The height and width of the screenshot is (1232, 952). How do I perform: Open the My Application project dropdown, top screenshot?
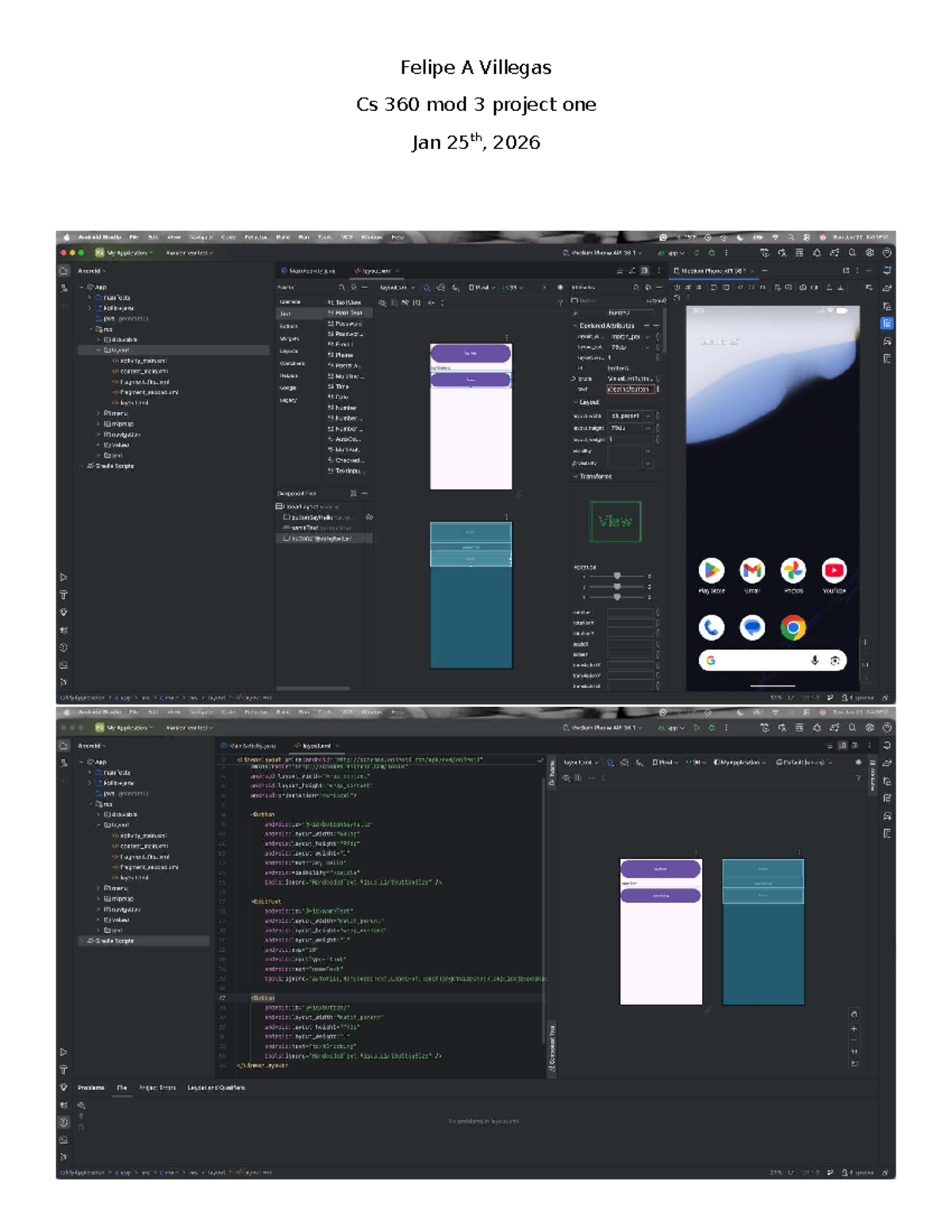coord(124,253)
